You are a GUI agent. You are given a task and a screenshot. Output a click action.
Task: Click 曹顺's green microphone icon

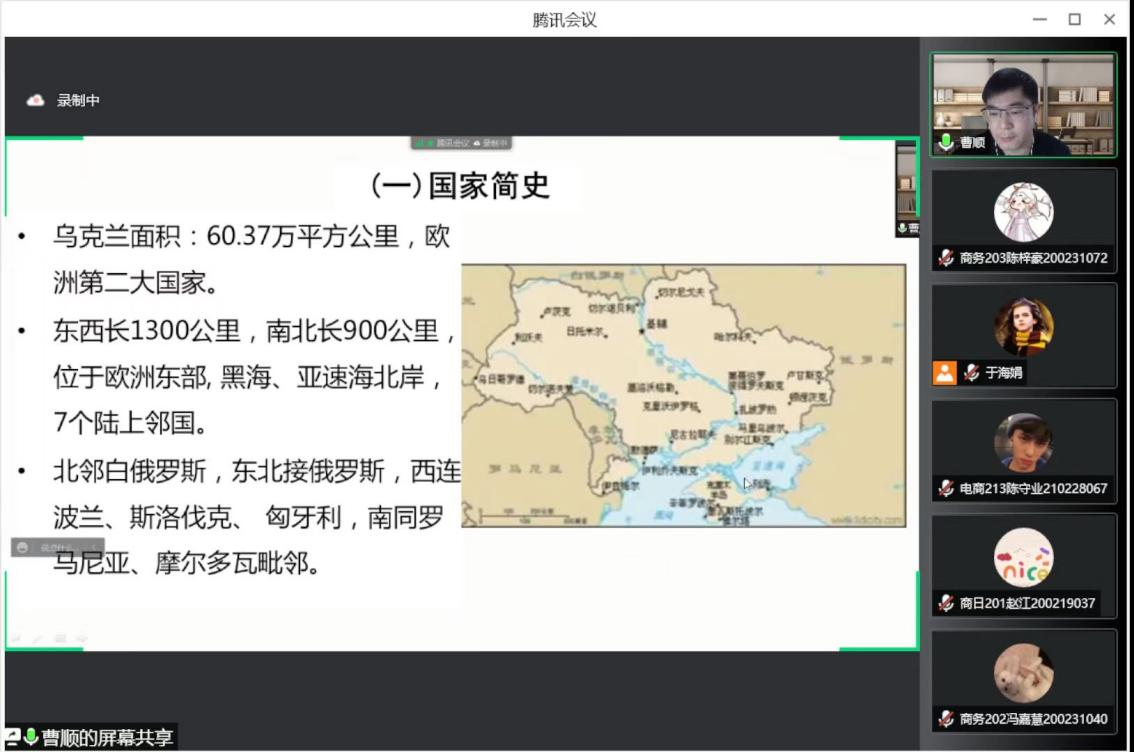pos(945,142)
